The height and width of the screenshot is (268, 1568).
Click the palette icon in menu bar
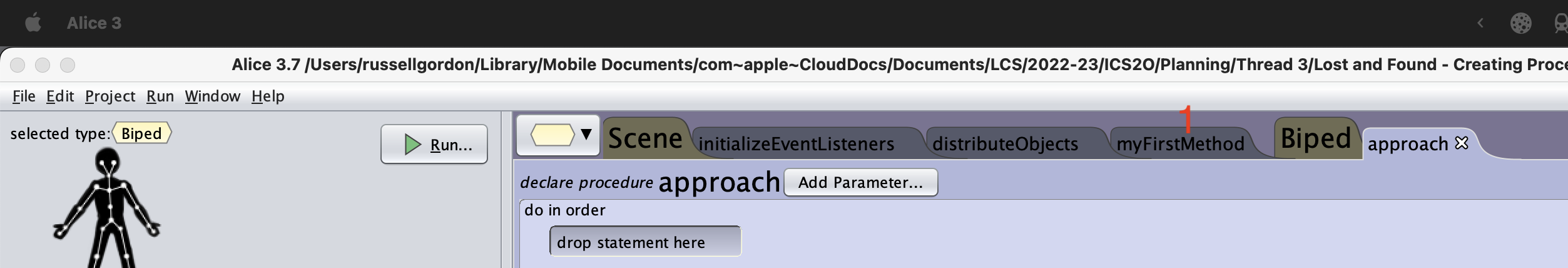[1520, 23]
